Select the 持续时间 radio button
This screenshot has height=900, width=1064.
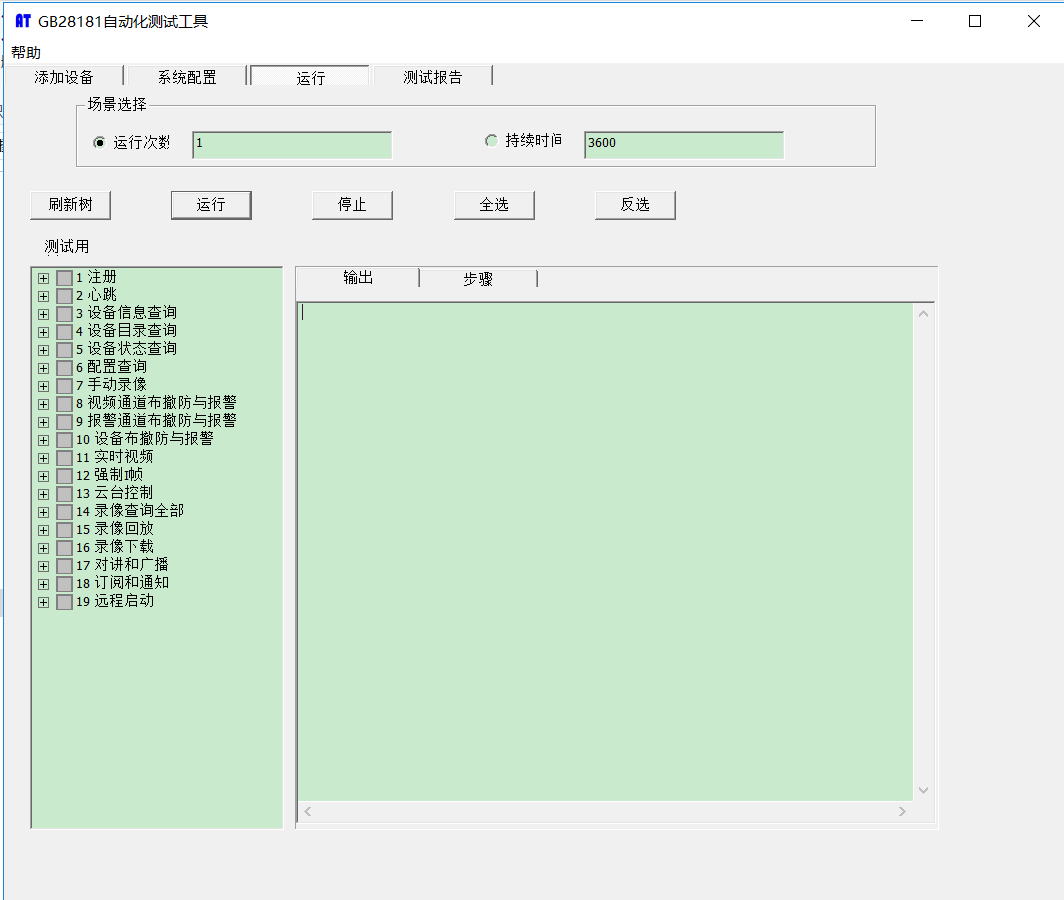point(491,140)
